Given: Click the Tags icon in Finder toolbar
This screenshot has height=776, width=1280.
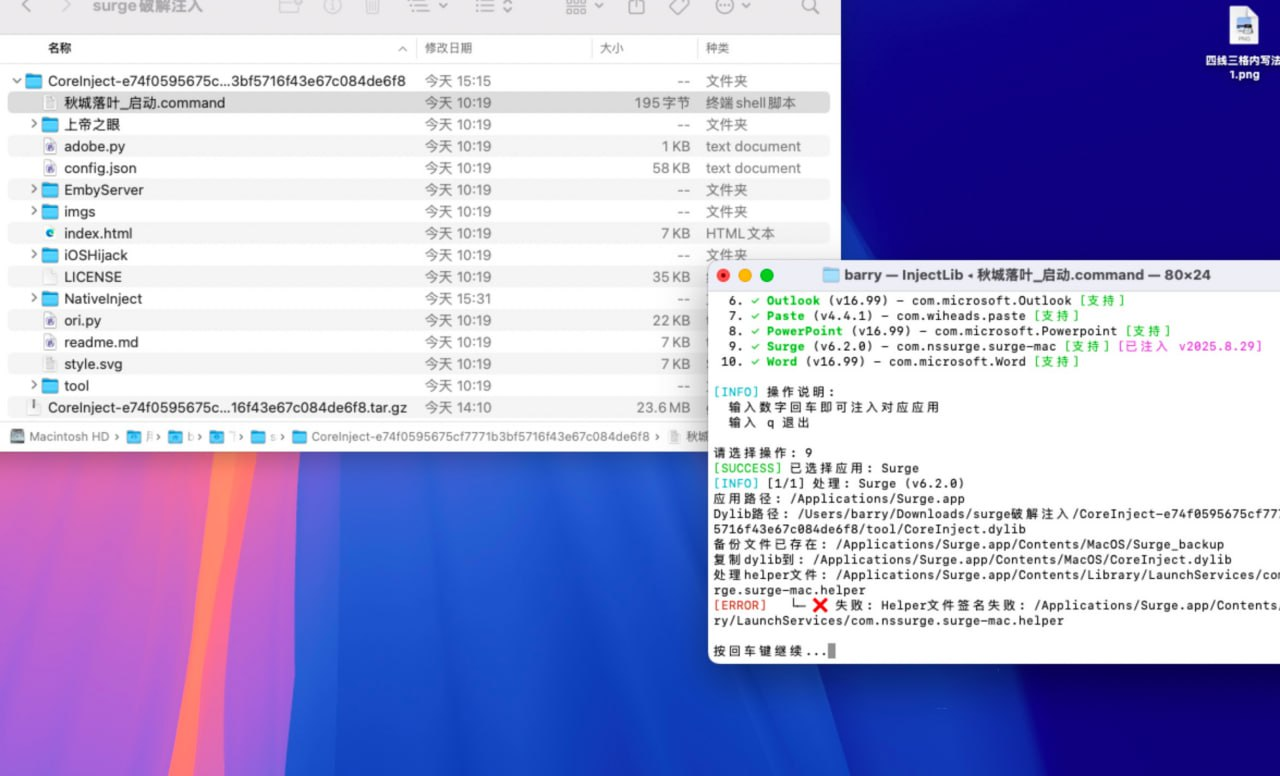Looking at the screenshot, I should click(x=679, y=7).
